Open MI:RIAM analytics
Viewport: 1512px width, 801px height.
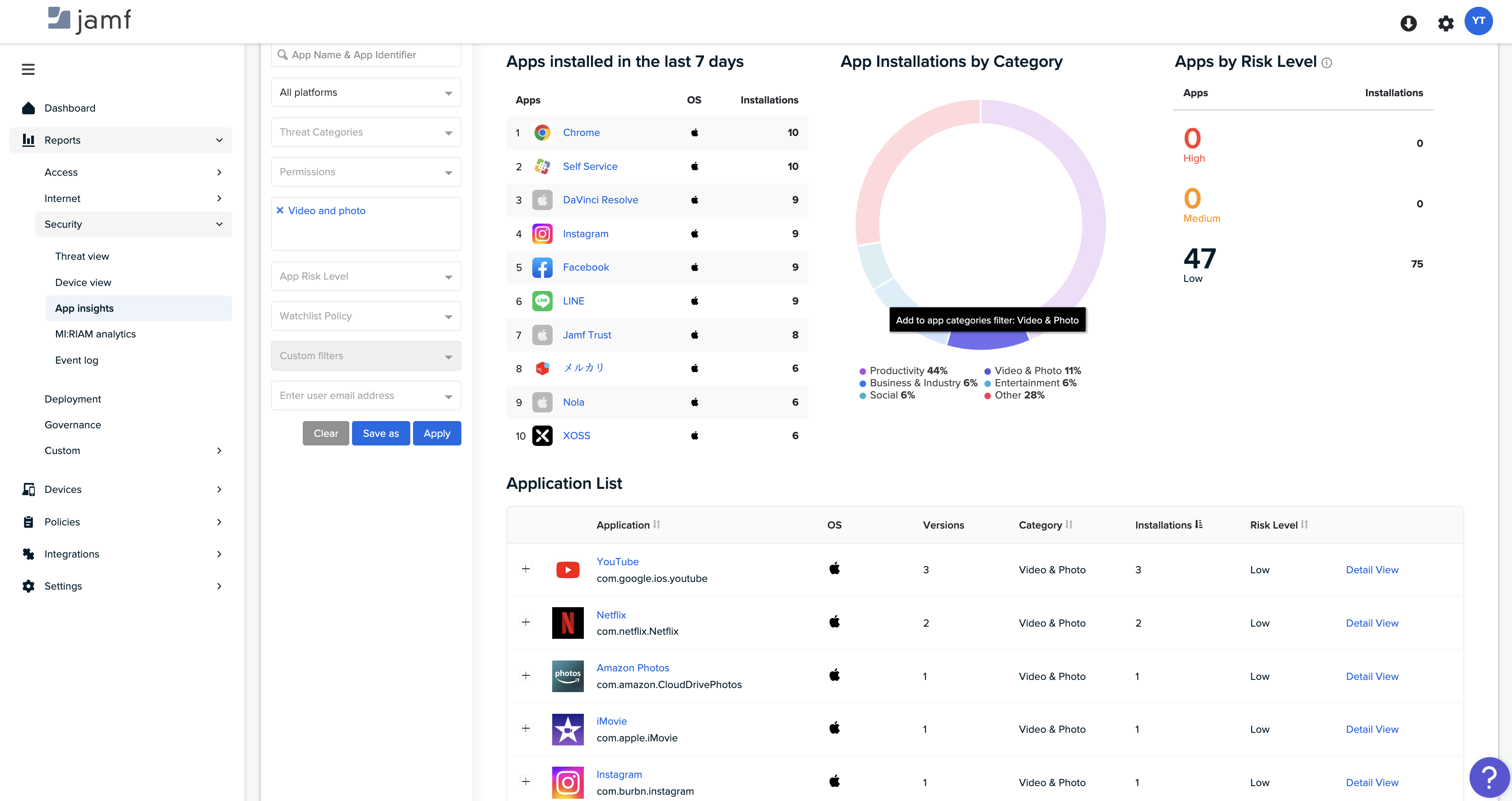96,334
